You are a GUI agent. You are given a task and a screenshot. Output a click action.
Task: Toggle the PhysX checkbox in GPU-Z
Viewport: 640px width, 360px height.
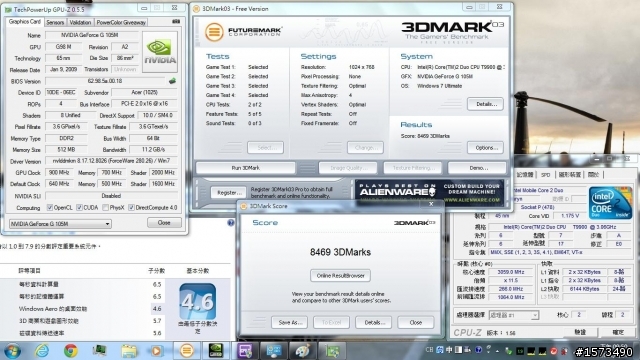pyautogui.click(x=106, y=208)
